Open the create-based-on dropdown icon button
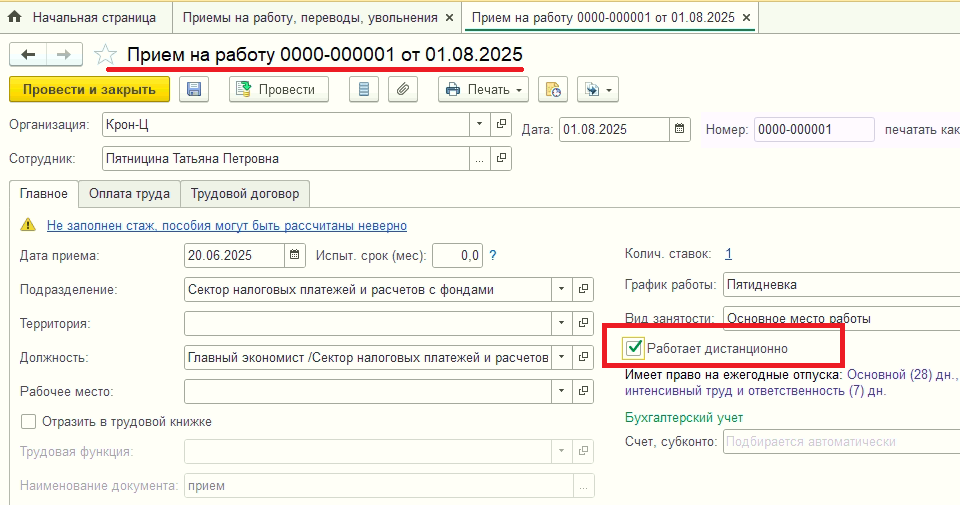This screenshot has height=505, width=960. point(598,89)
